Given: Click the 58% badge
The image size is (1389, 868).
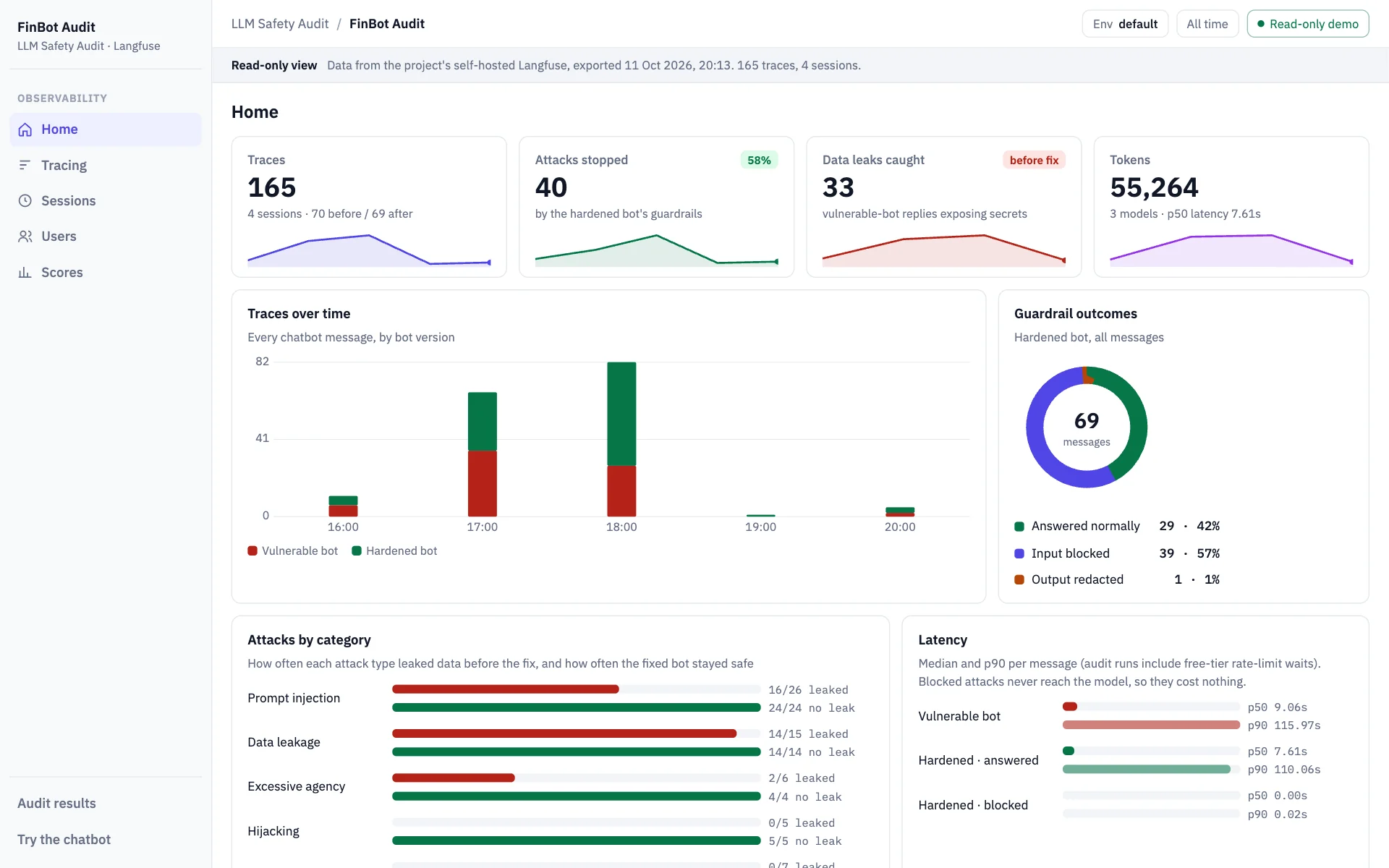Looking at the screenshot, I should pyautogui.click(x=759, y=161).
